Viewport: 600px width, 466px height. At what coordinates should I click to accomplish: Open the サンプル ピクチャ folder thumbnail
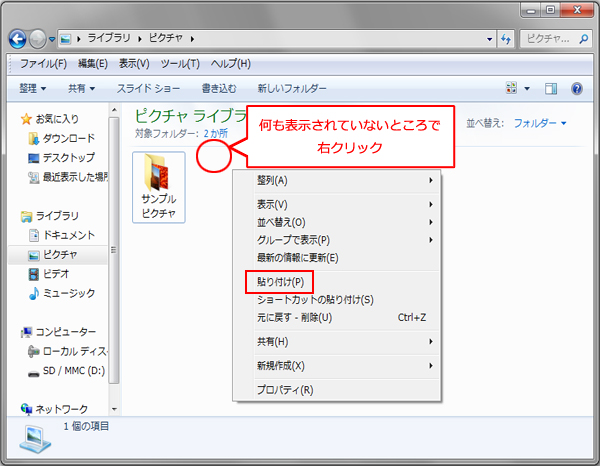(x=158, y=187)
